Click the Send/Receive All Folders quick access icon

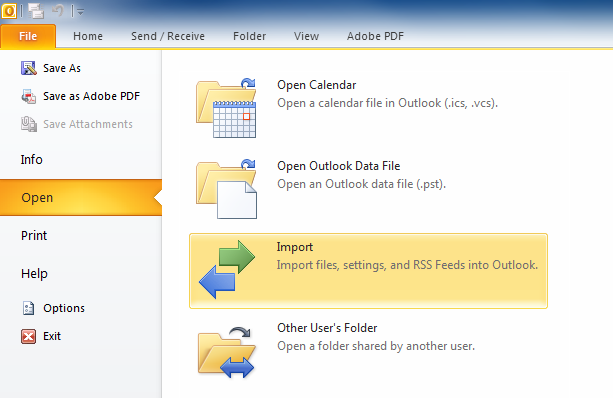[x=36, y=11]
